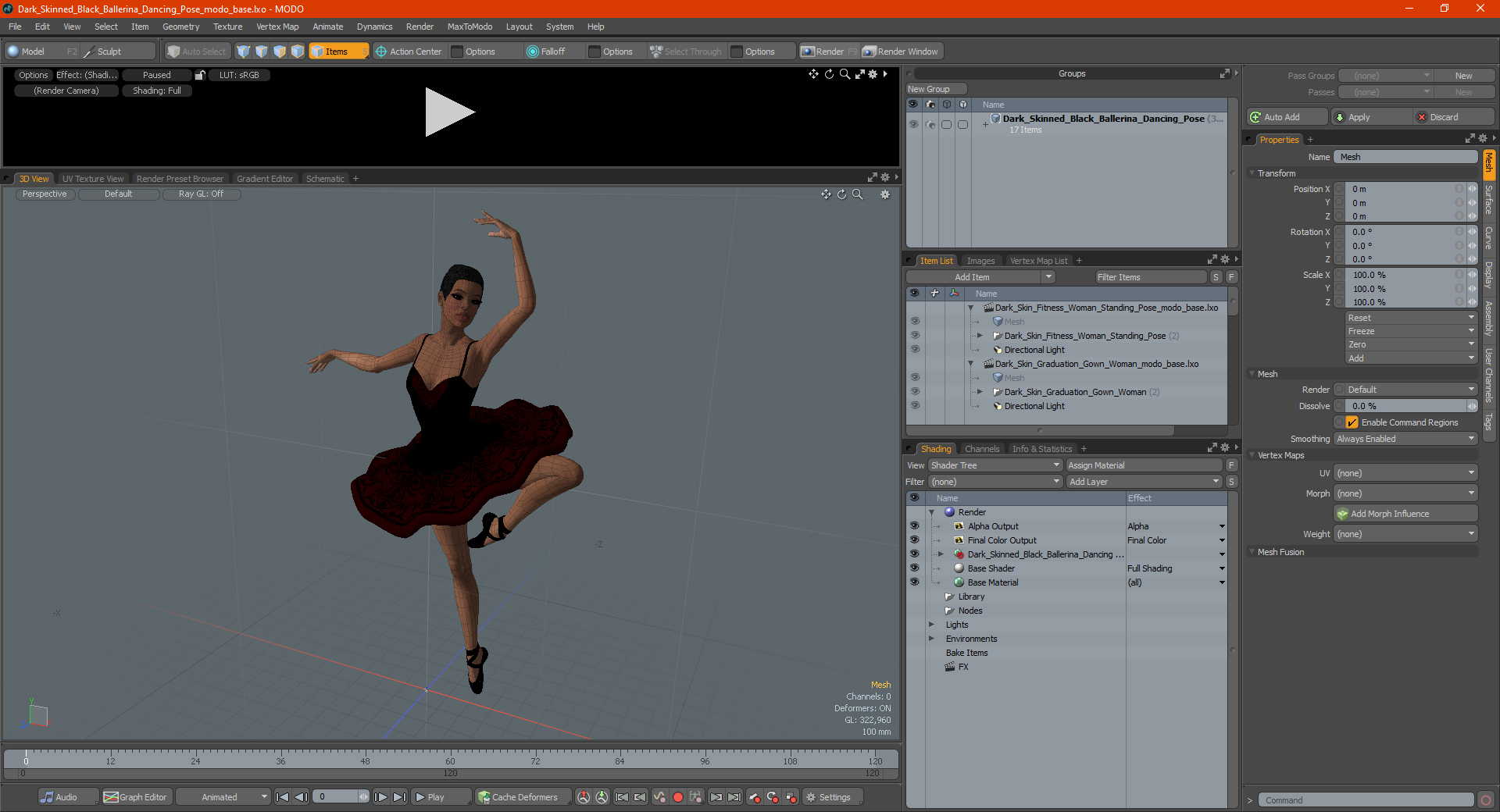Click Command input field
Viewport: 1500px width, 812px height.
coord(1366,800)
